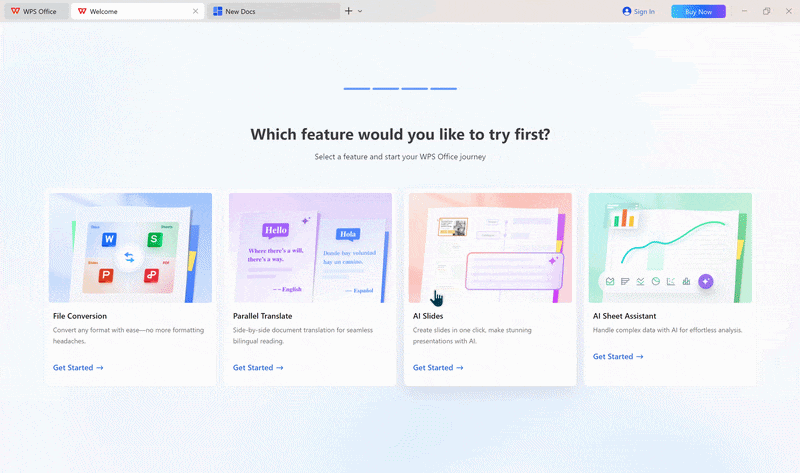This screenshot has height=473, width=800.
Task: Close the Welcome tab
Action: [x=195, y=11]
